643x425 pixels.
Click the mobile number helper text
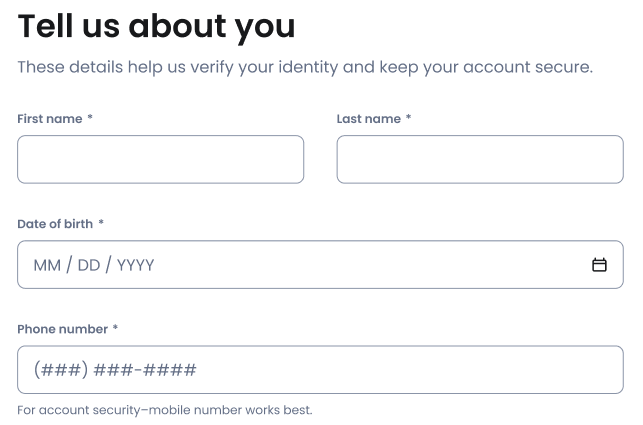pyautogui.click(x=165, y=410)
